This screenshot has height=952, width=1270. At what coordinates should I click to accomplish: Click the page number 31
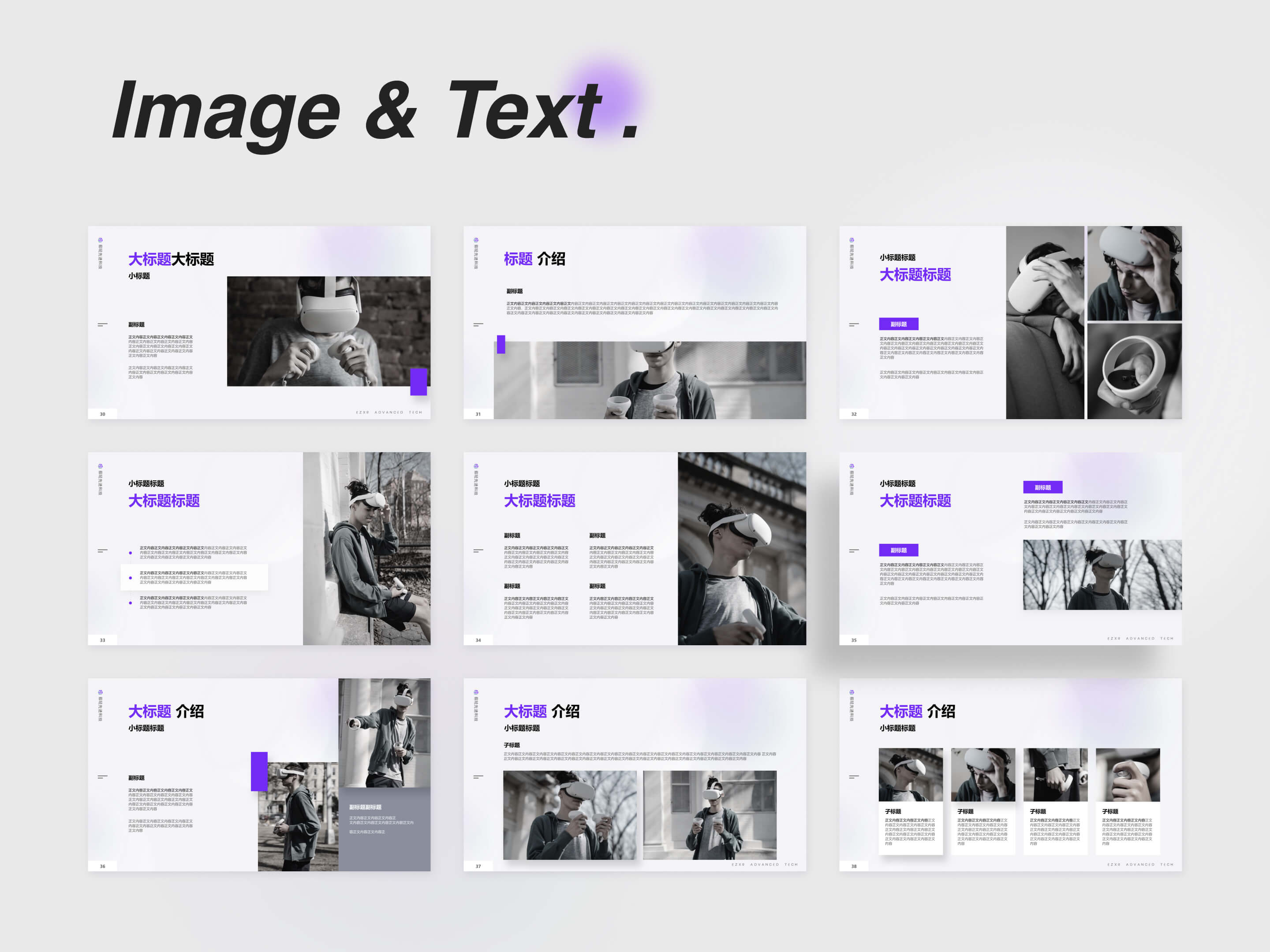[478, 414]
